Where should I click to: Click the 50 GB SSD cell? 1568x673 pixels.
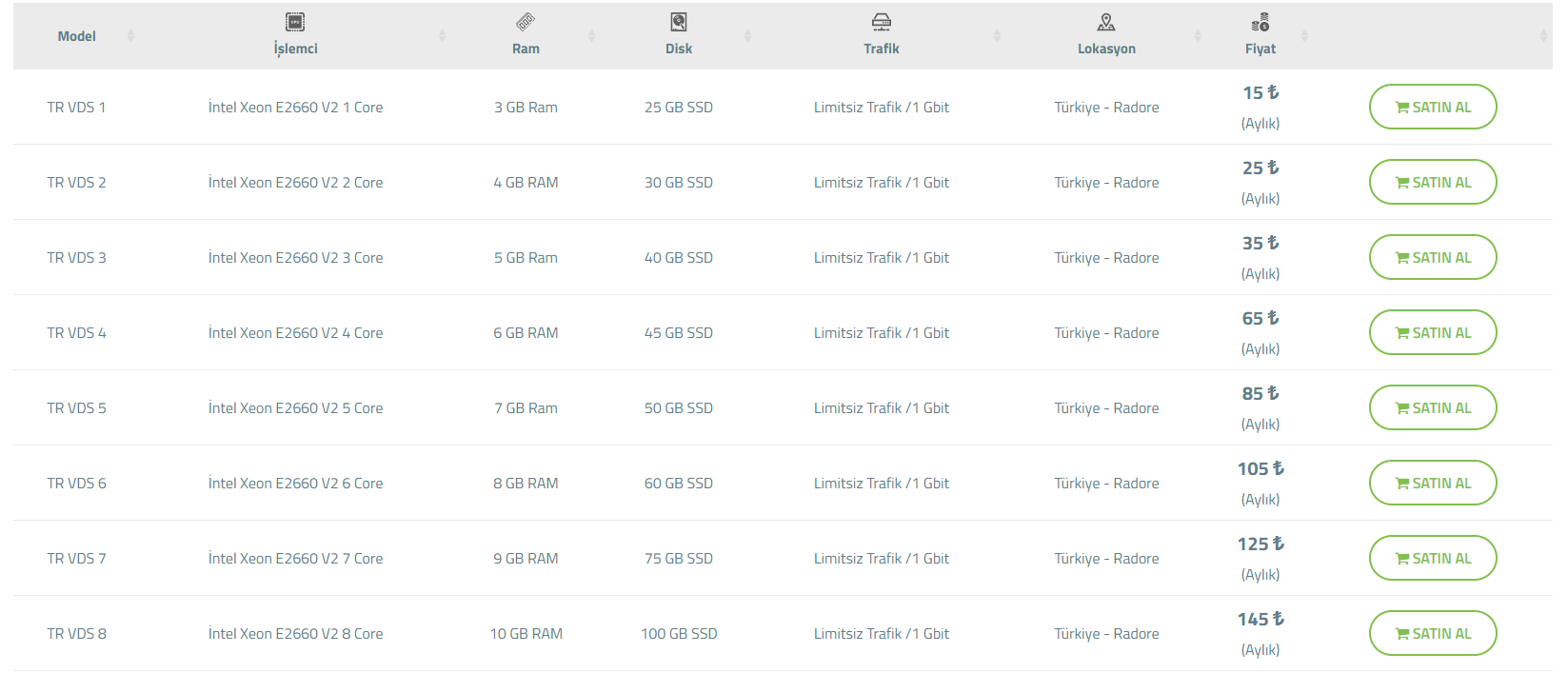[x=679, y=408]
